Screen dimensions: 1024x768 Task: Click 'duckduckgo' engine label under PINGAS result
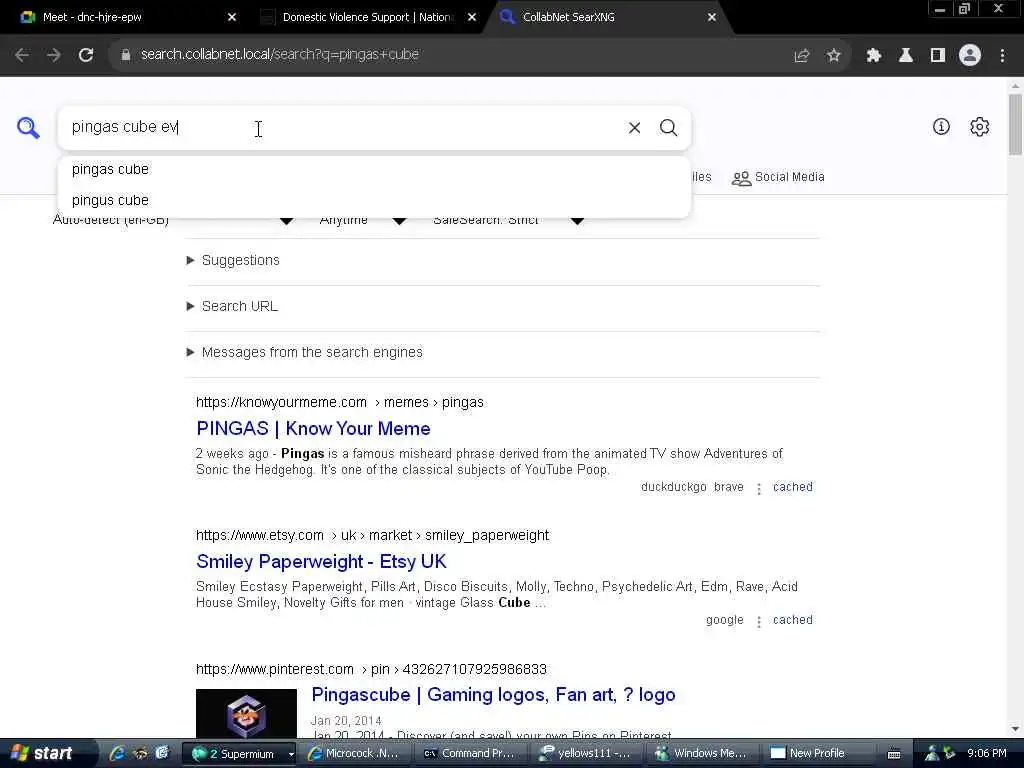point(673,487)
